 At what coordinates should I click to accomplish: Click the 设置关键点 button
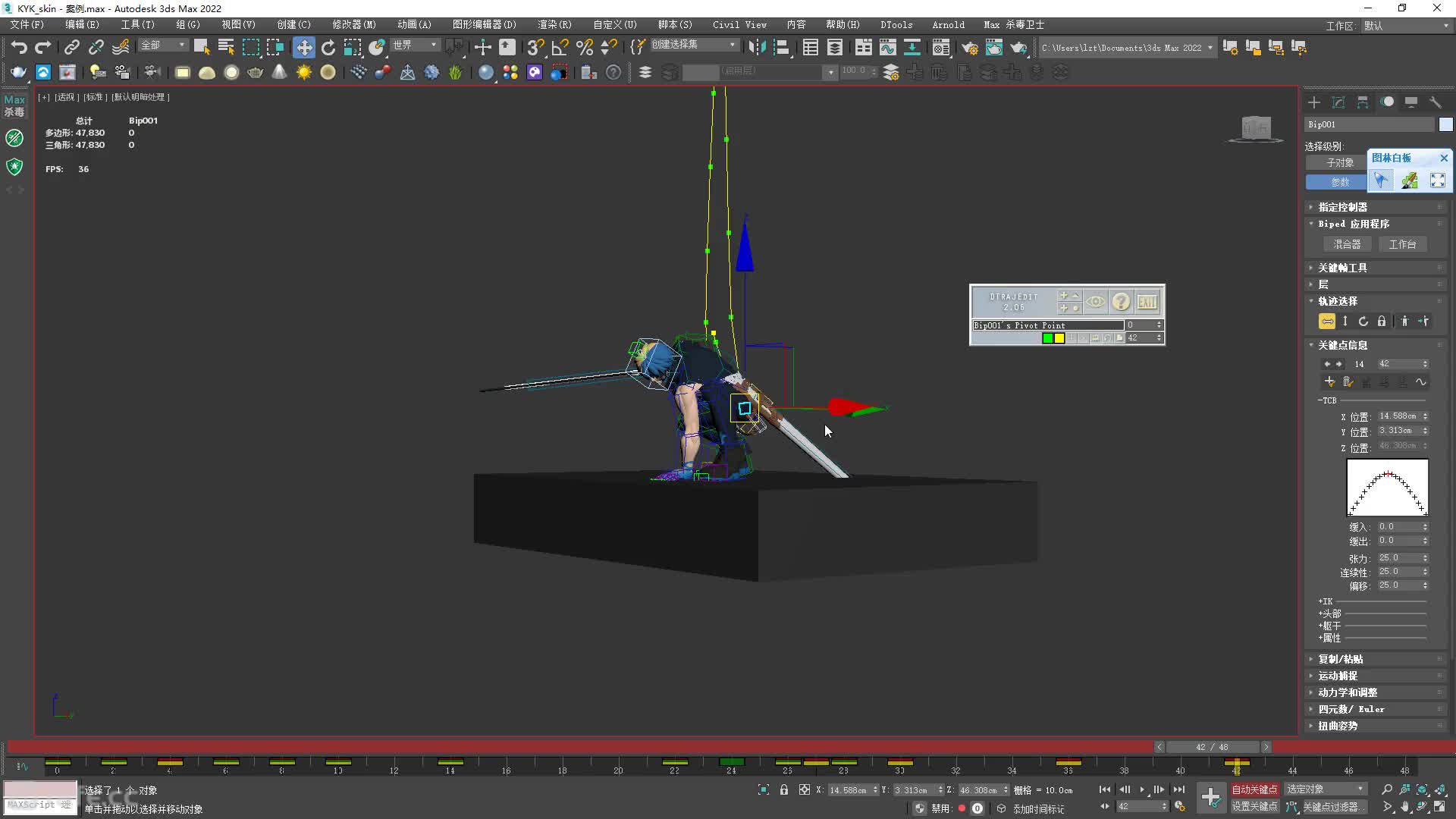click(1255, 807)
